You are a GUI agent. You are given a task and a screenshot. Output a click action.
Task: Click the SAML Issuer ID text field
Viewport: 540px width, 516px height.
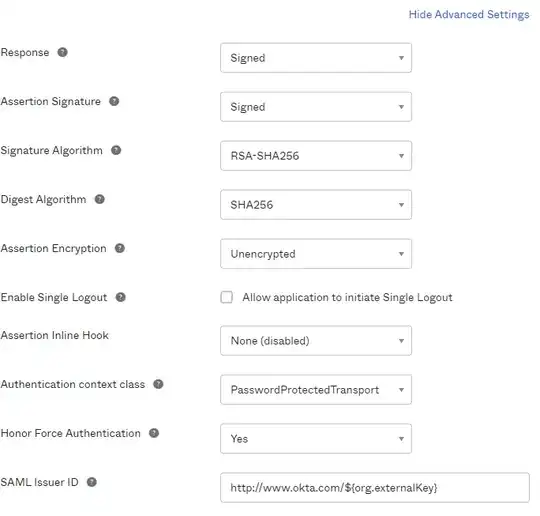375,488
